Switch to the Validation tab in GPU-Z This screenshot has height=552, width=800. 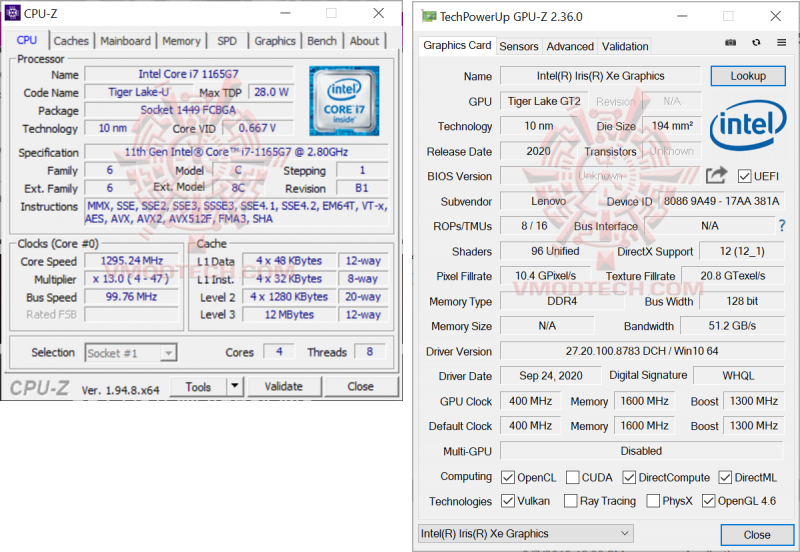pyautogui.click(x=625, y=46)
